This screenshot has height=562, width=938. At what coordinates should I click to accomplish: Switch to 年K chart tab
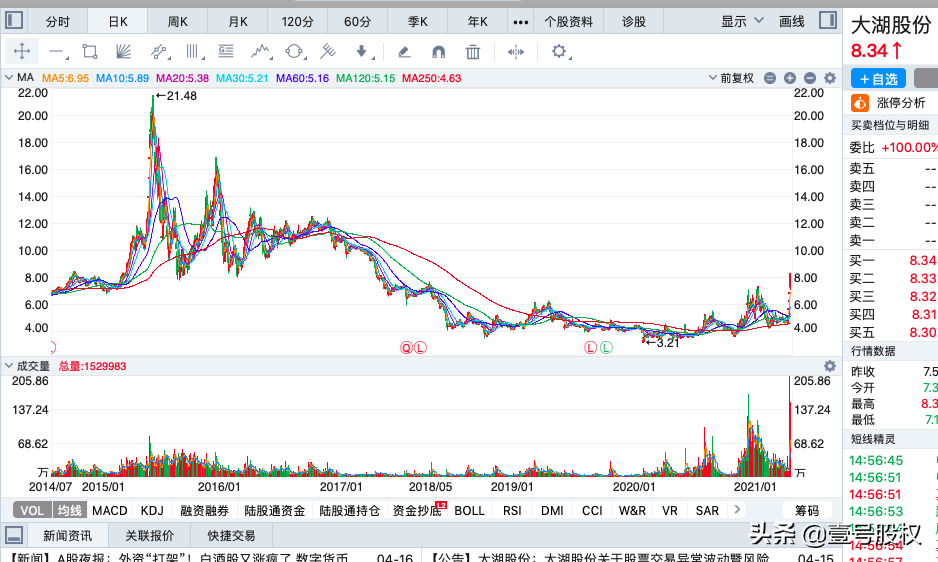(477, 22)
